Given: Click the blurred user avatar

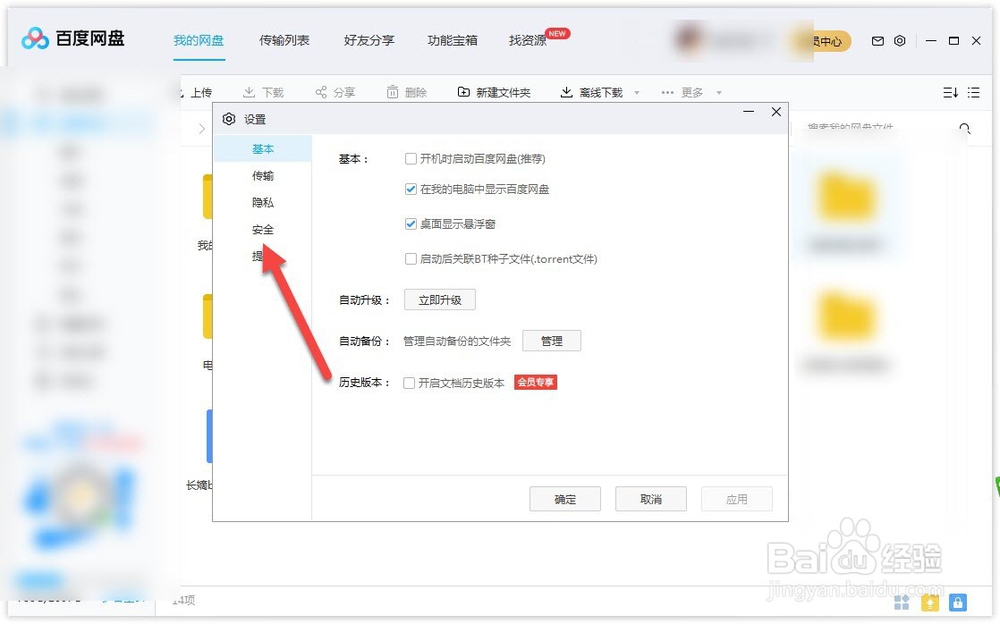Looking at the screenshot, I should pyautogui.click(x=689, y=40).
